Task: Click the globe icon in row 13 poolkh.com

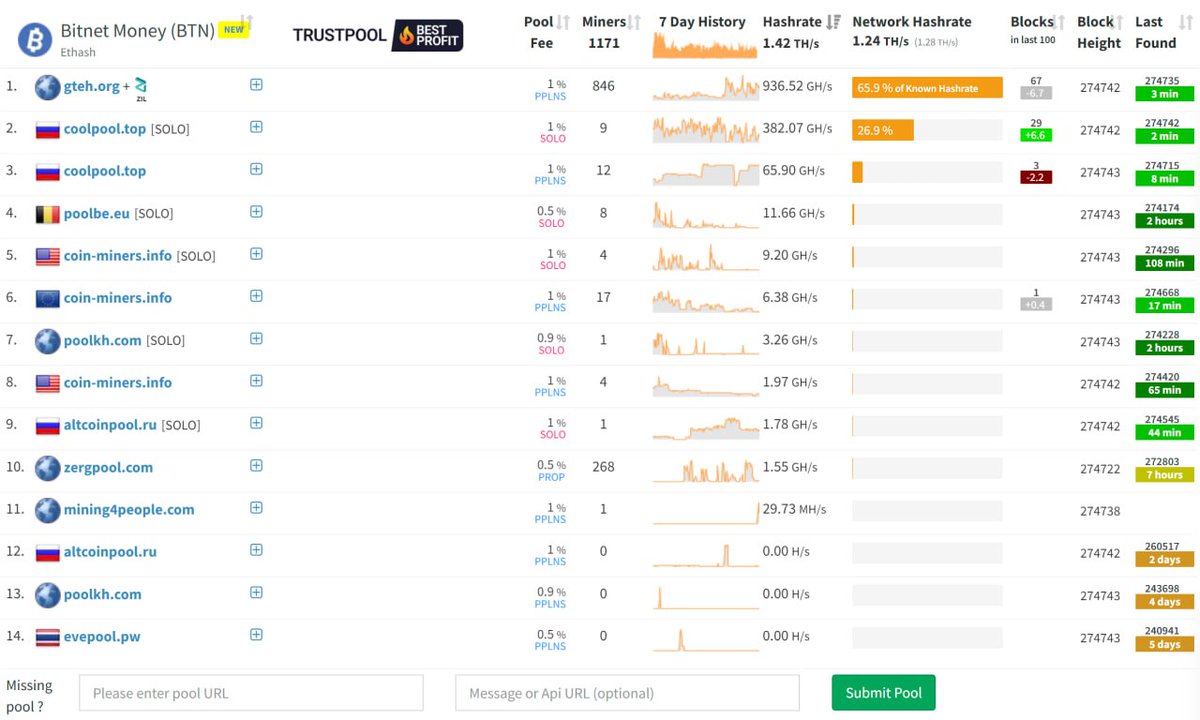Action: [x=48, y=595]
